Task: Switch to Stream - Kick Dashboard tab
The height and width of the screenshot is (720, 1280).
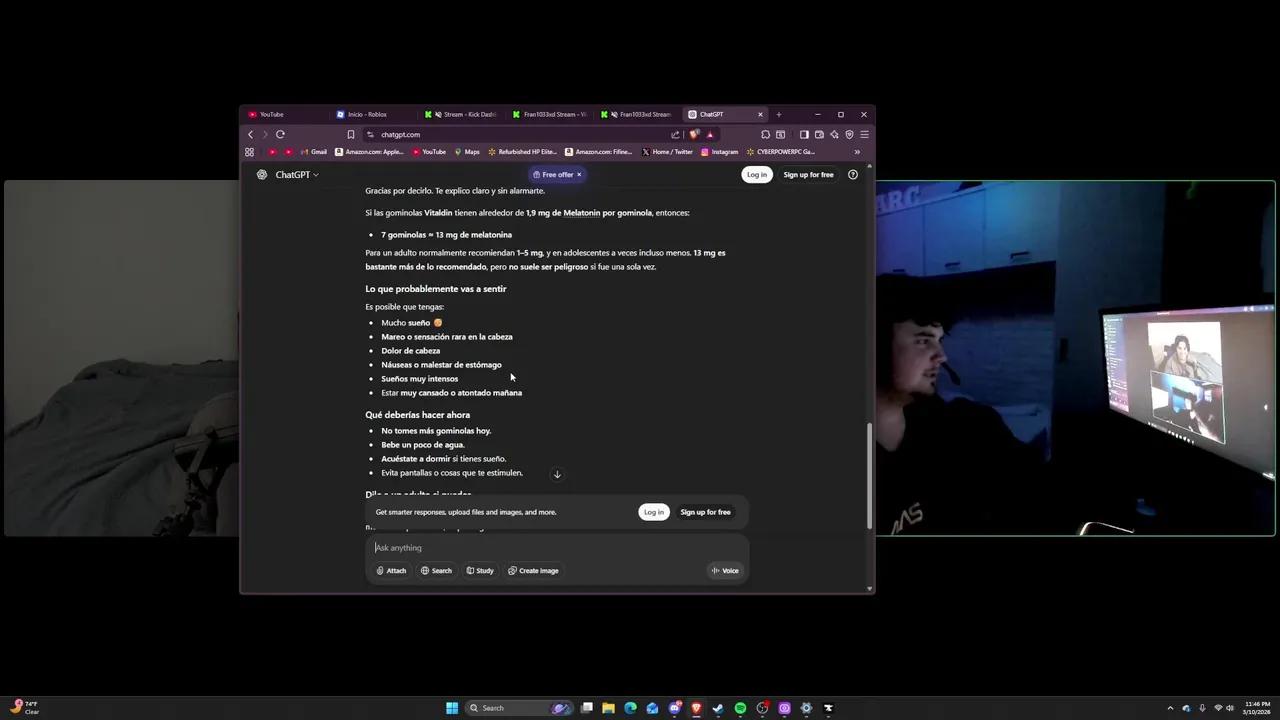Action: 460,114
